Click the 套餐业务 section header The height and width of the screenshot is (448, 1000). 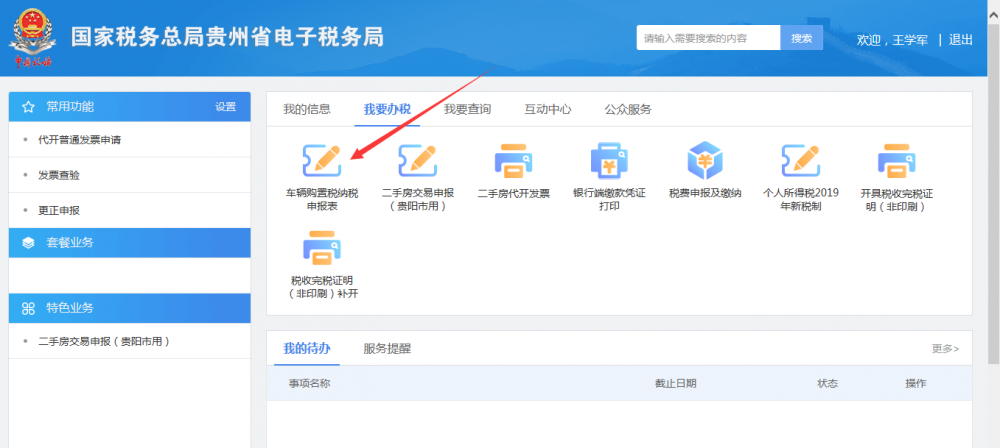click(x=129, y=243)
